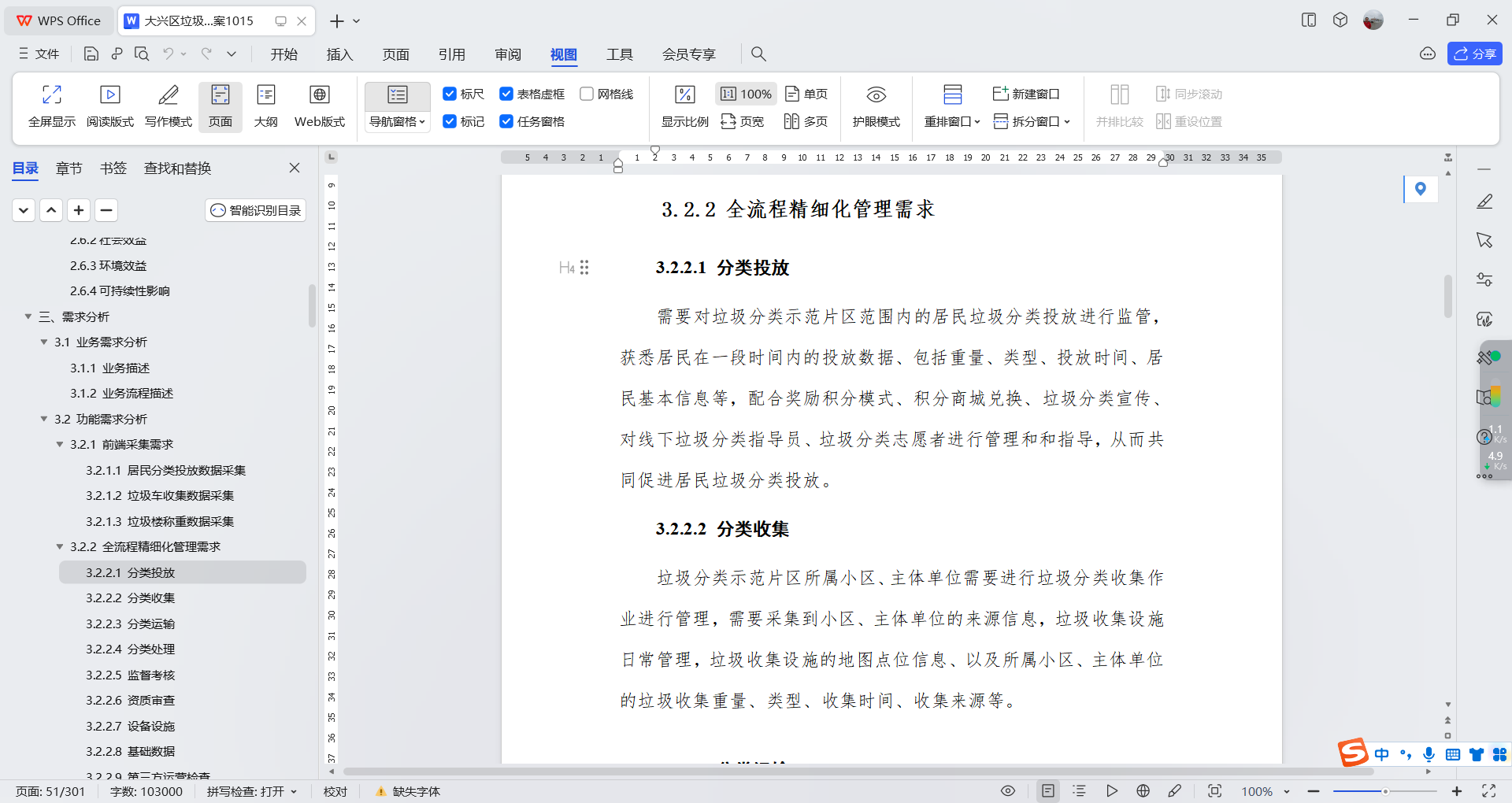Click the zoom slider handle in status bar
This screenshot has height=803, width=1512.
(1385, 791)
